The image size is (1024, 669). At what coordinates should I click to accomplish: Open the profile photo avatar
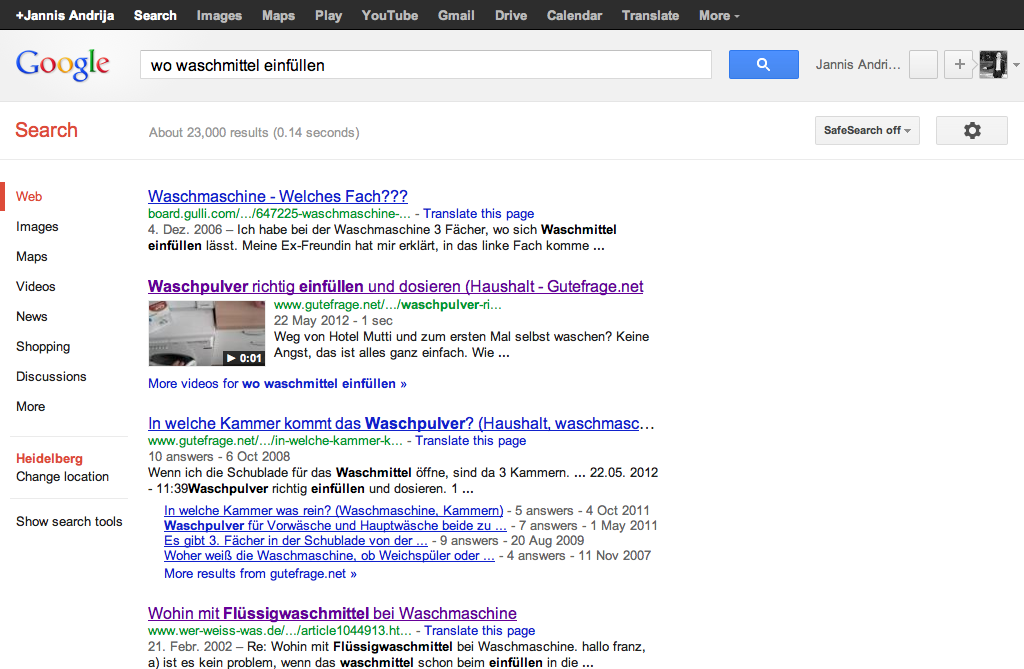point(993,65)
